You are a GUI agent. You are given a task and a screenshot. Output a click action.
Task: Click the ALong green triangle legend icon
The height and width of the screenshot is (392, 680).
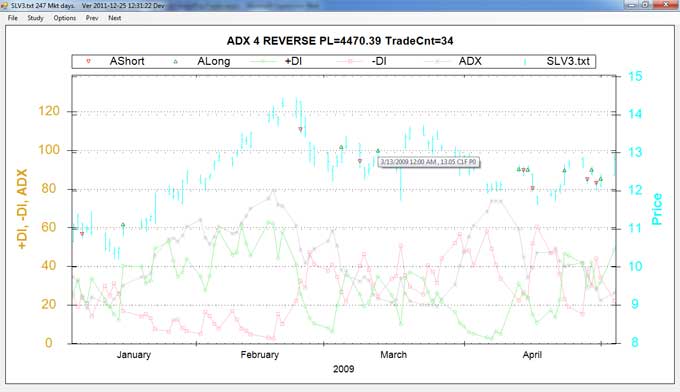pos(175,62)
